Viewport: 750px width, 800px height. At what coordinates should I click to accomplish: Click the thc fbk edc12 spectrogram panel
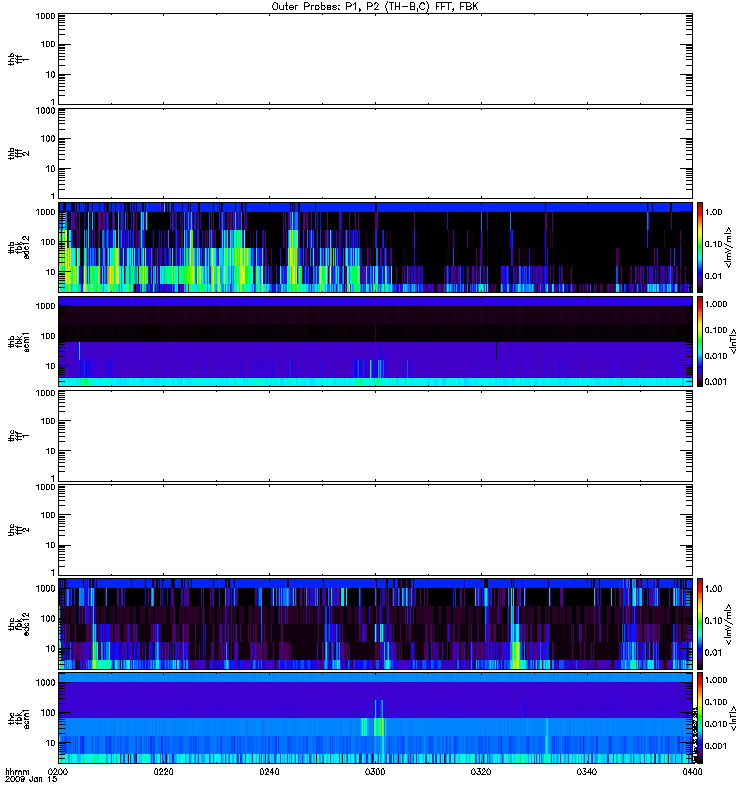375,624
